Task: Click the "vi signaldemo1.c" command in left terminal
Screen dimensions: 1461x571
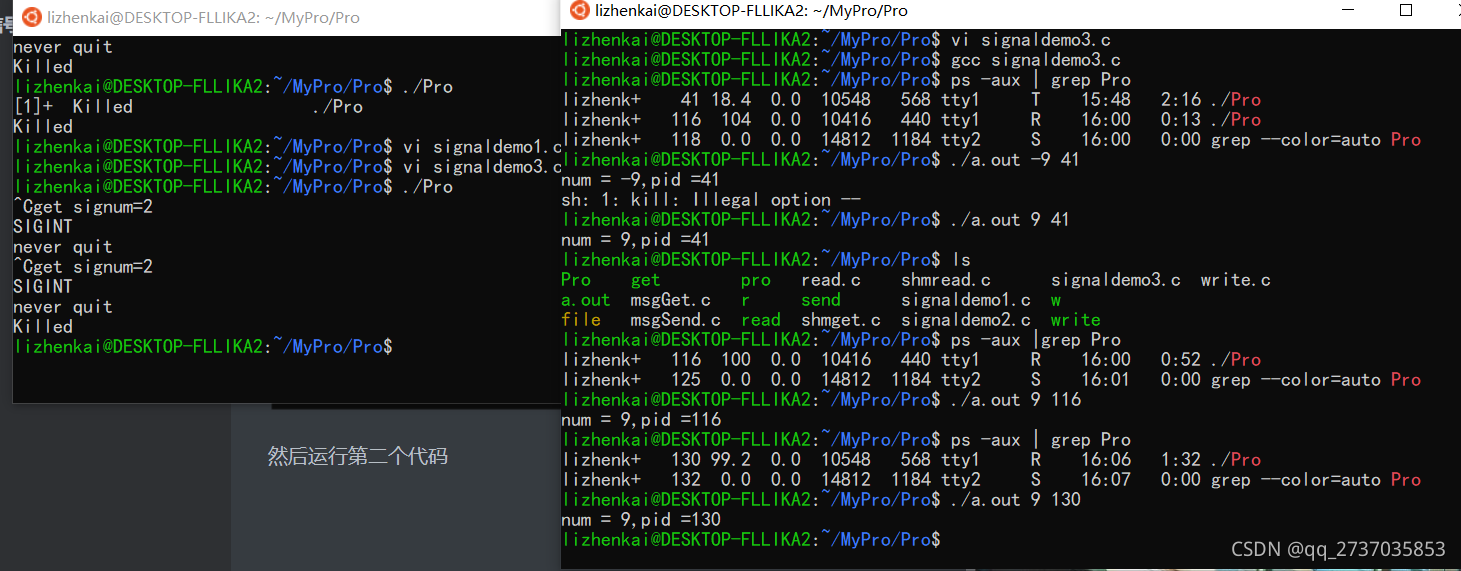Action: pos(483,147)
